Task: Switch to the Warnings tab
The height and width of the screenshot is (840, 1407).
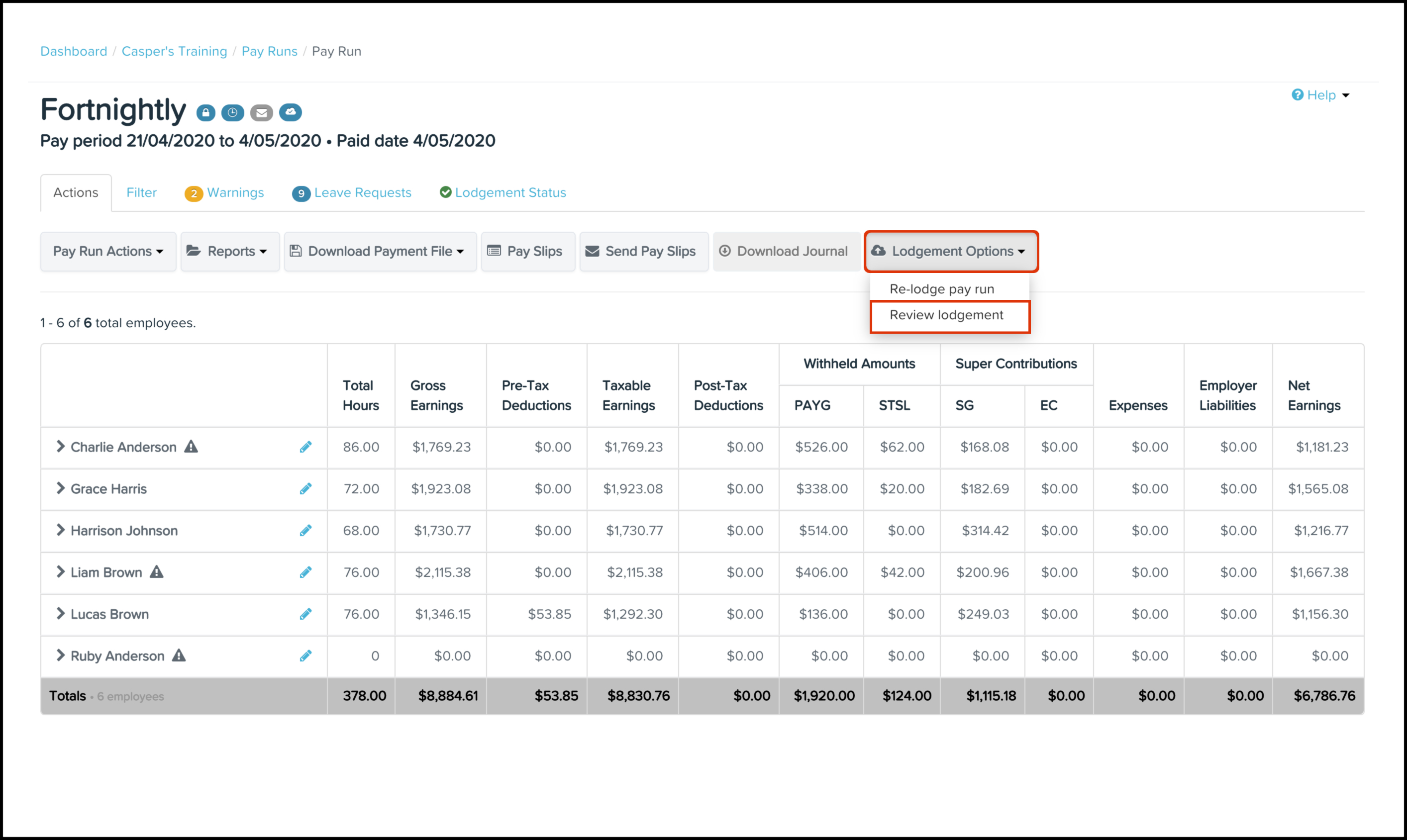Action: (x=224, y=193)
